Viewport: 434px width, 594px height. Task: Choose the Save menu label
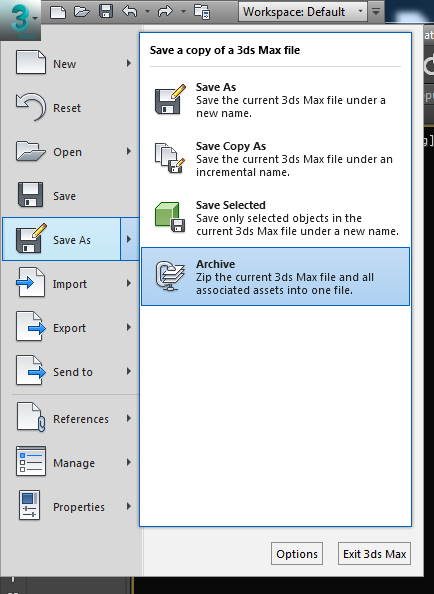[64, 196]
